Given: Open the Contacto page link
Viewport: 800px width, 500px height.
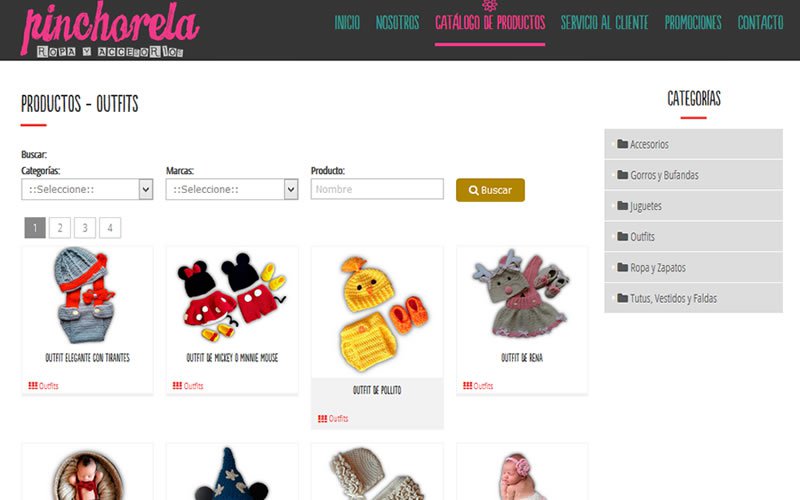Looking at the screenshot, I should (x=760, y=22).
